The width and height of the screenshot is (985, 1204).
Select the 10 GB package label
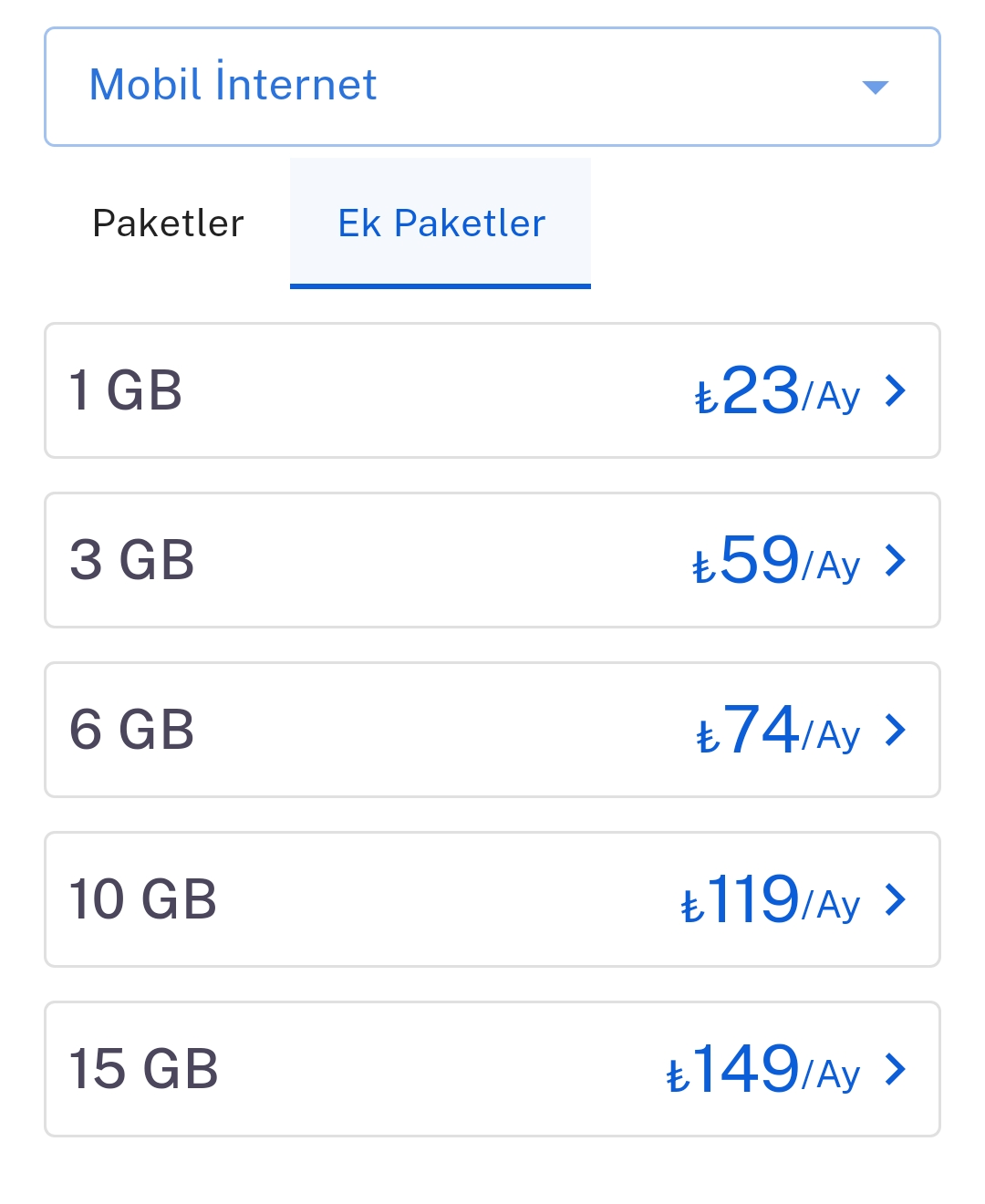143,900
